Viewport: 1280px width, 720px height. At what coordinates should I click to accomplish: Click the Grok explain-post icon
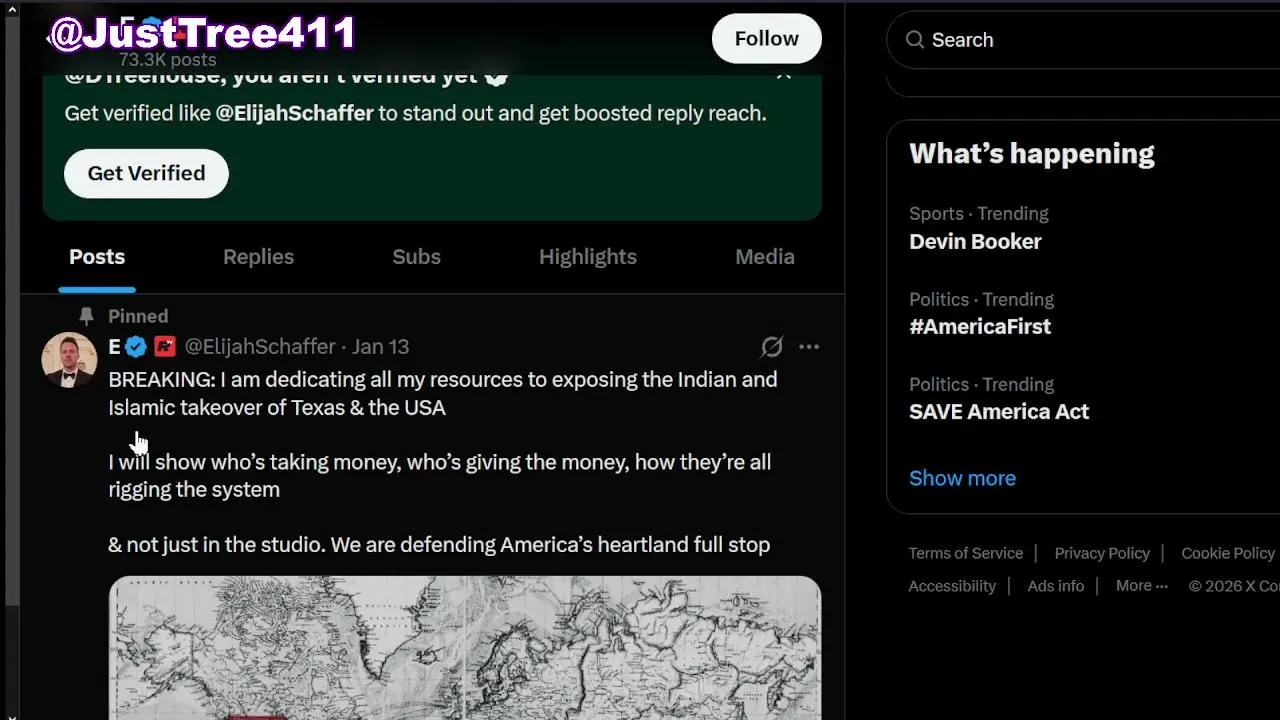coord(771,347)
